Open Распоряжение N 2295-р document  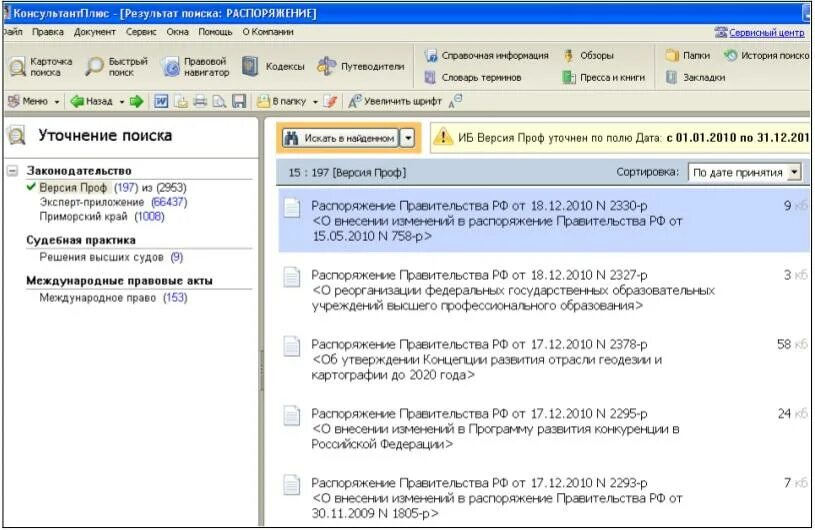pyautogui.click(x=495, y=429)
